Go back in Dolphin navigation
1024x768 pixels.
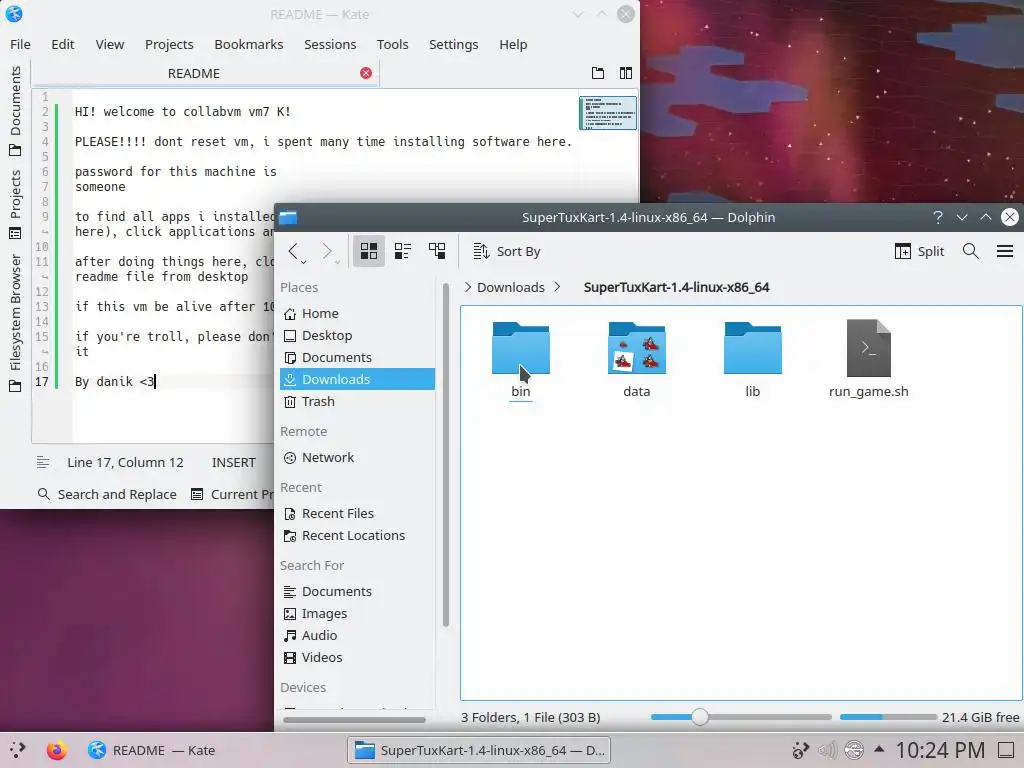pos(293,251)
